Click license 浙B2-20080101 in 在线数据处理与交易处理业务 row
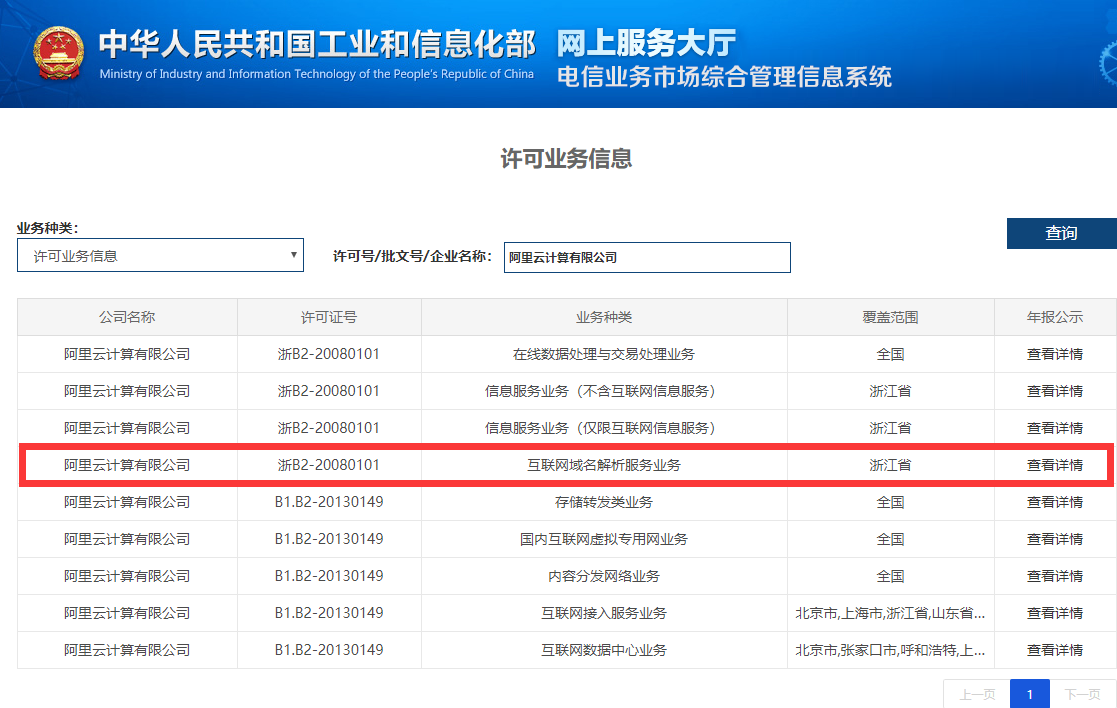The width and height of the screenshot is (1117, 708). click(328, 354)
